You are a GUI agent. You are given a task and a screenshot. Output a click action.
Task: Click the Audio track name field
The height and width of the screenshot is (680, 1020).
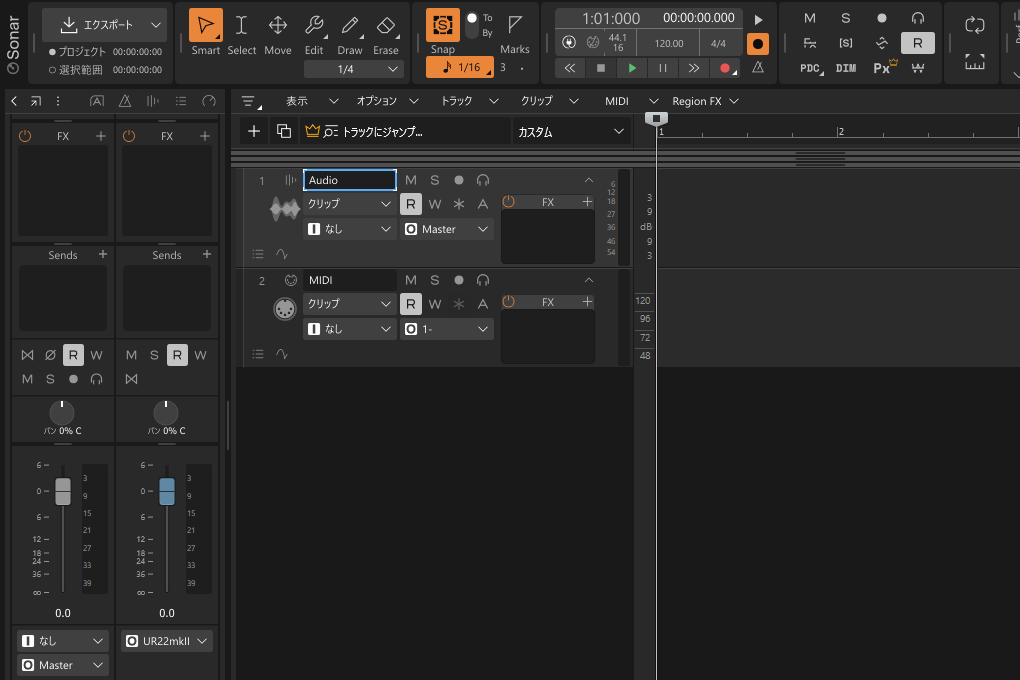(350, 180)
